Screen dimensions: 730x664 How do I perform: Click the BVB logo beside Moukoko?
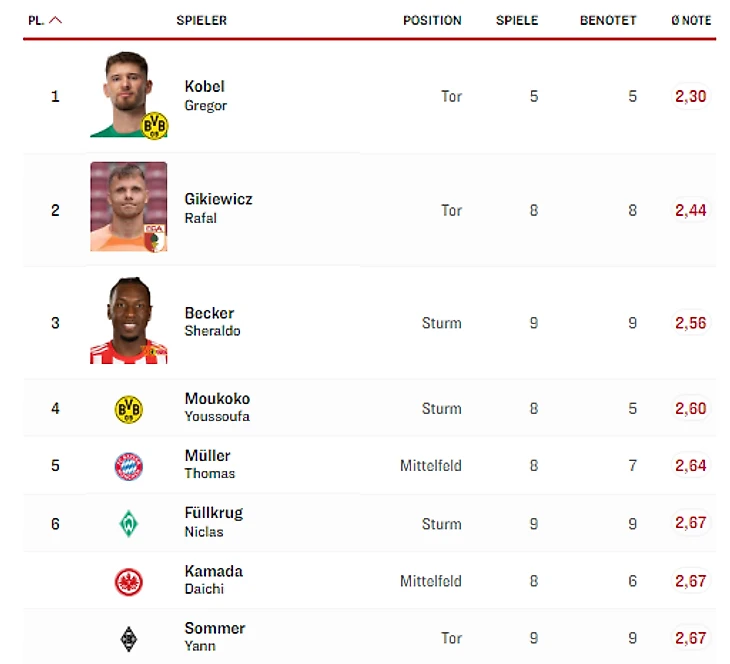pyautogui.click(x=128, y=409)
